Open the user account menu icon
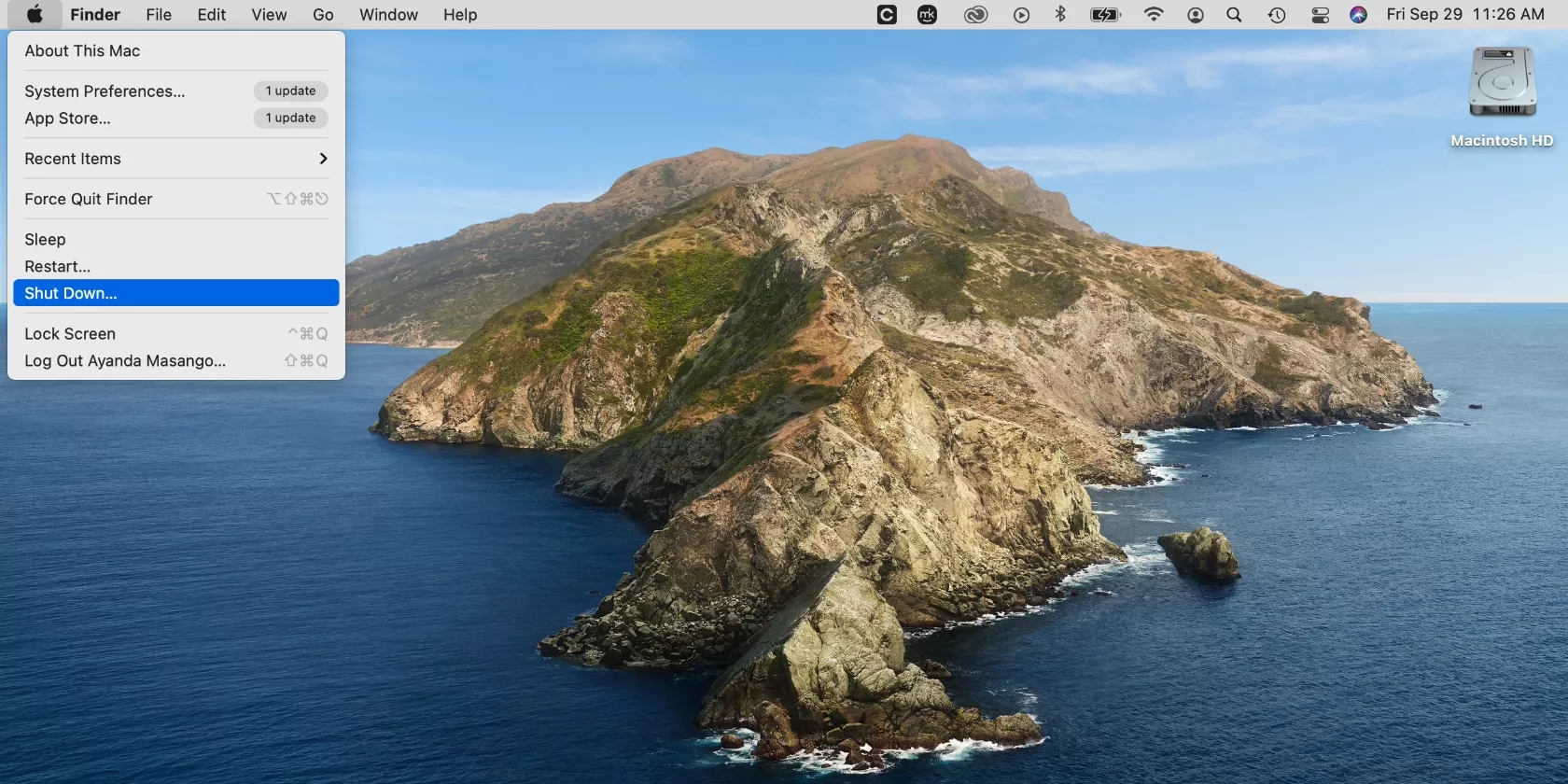This screenshot has width=1568, height=784. (x=1196, y=15)
